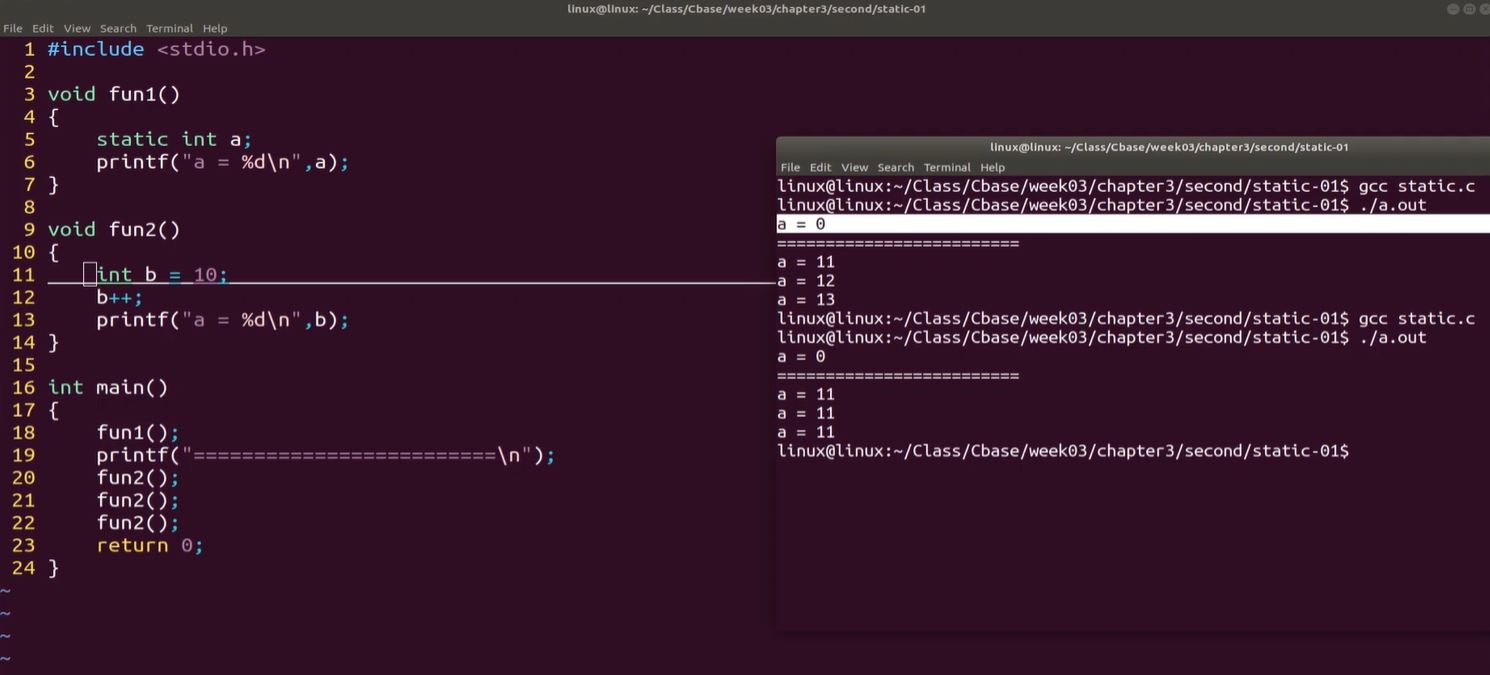The image size is (1490, 675).
Task: Open File menu in the front static-01 terminal
Action: pos(790,167)
